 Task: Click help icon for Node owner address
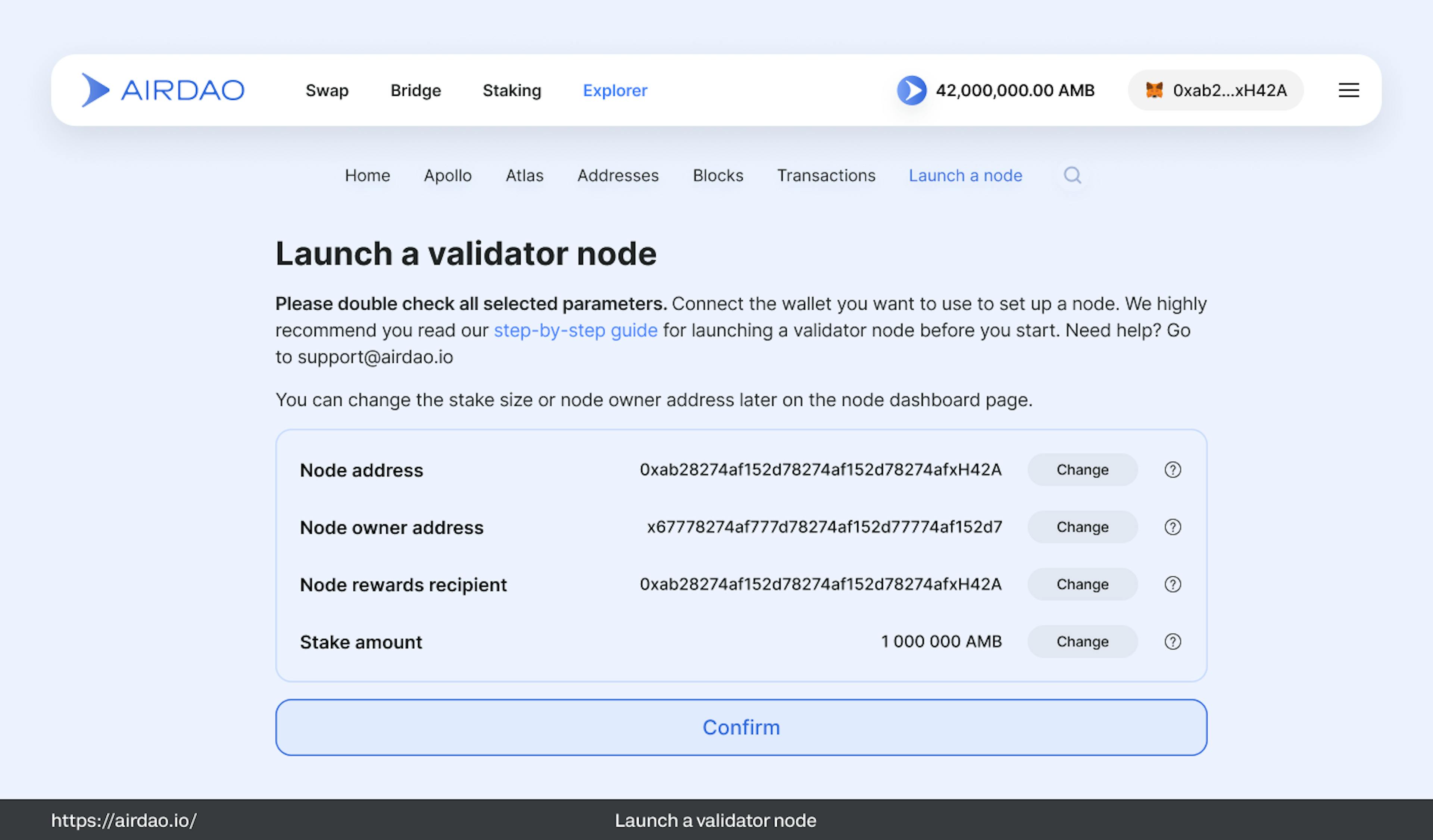point(1173,527)
